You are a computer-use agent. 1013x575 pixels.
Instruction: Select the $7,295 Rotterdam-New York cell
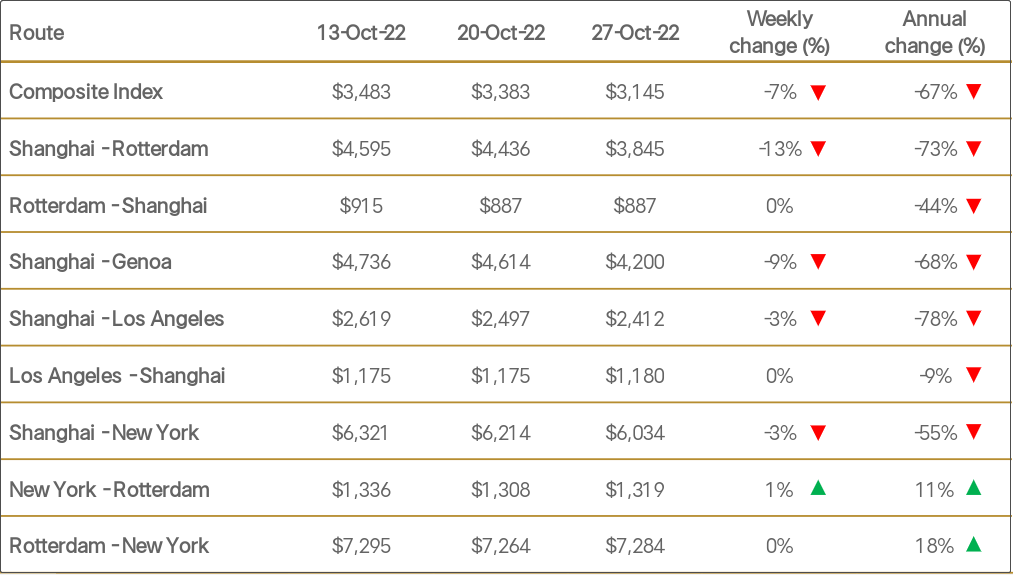tap(361, 546)
